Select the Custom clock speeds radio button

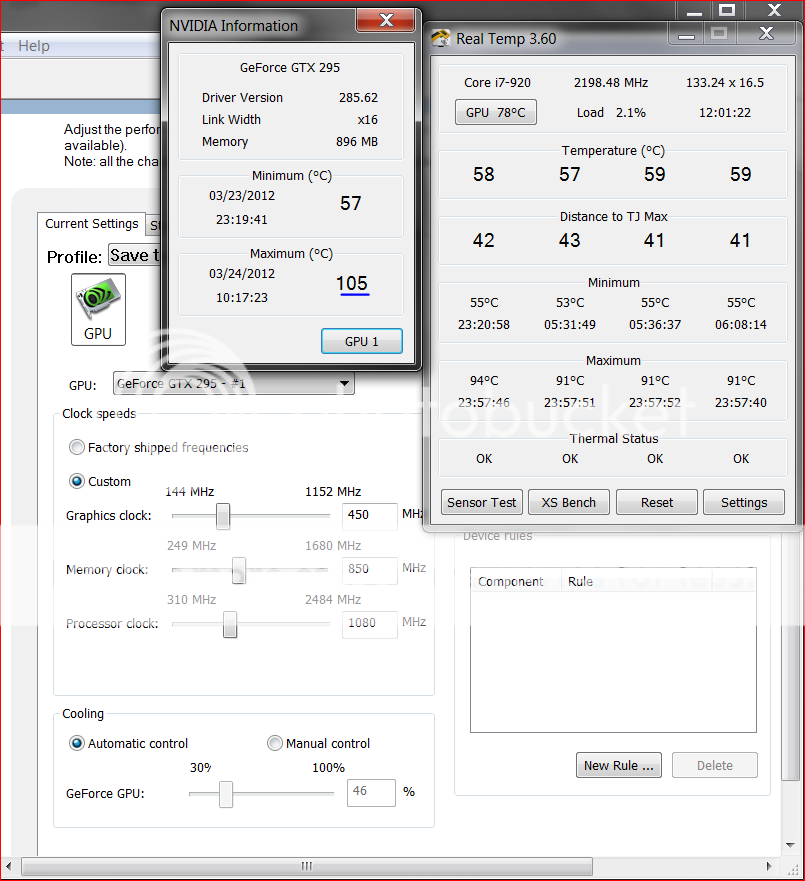coord(77,482)
